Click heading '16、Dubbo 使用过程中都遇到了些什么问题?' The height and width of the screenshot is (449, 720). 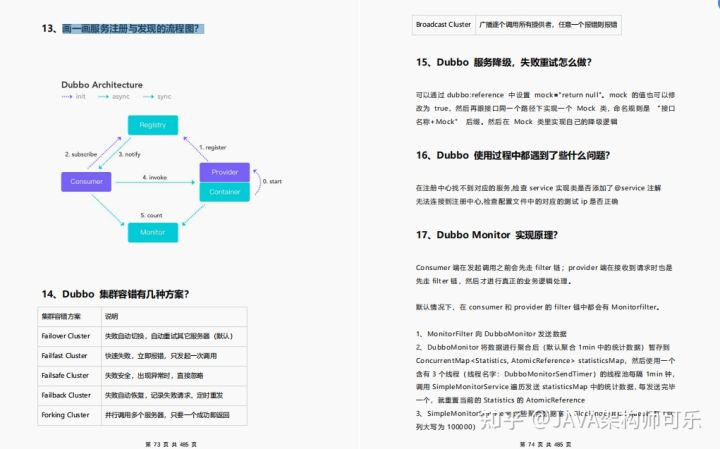[513, 156]
